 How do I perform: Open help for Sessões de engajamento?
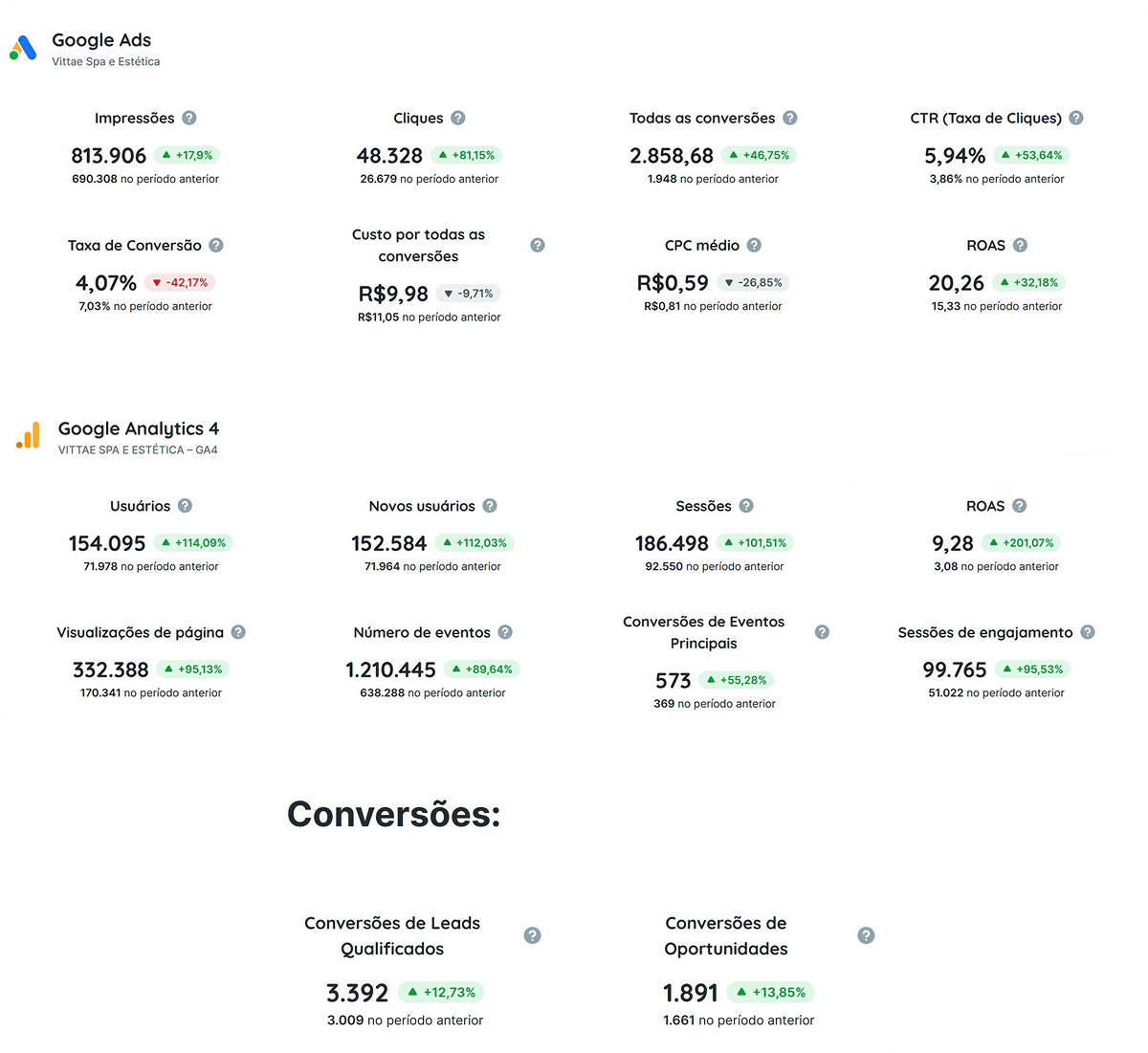click(x=1087, y=632)
